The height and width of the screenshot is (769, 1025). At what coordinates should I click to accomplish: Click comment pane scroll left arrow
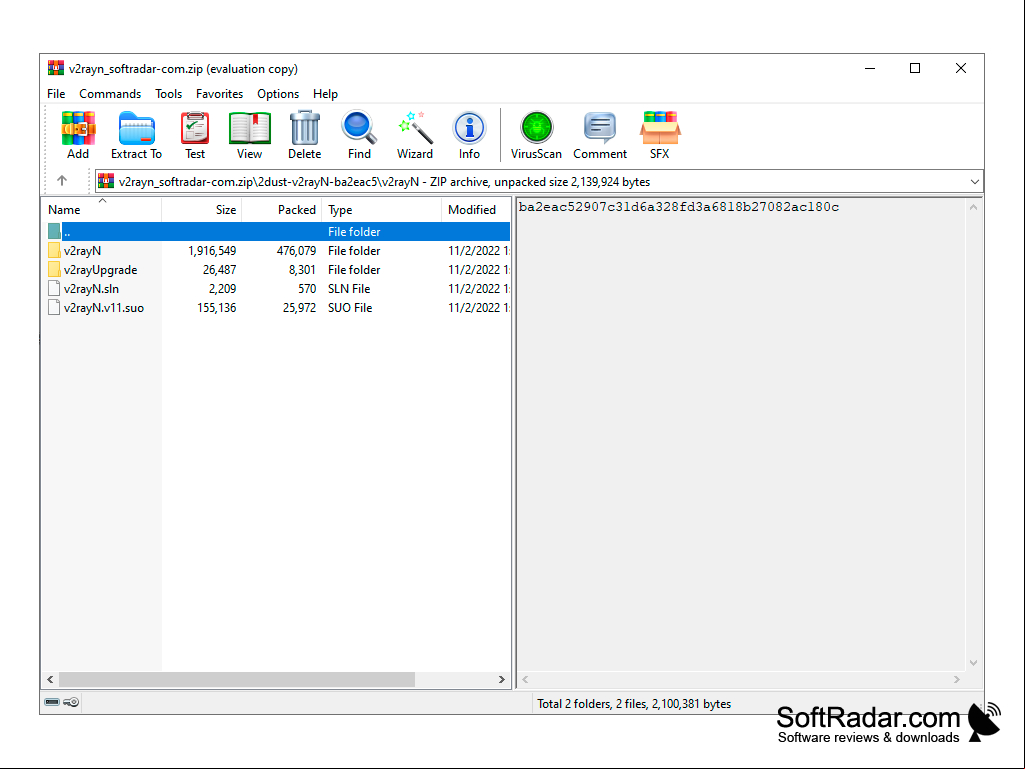coord(525,679)
